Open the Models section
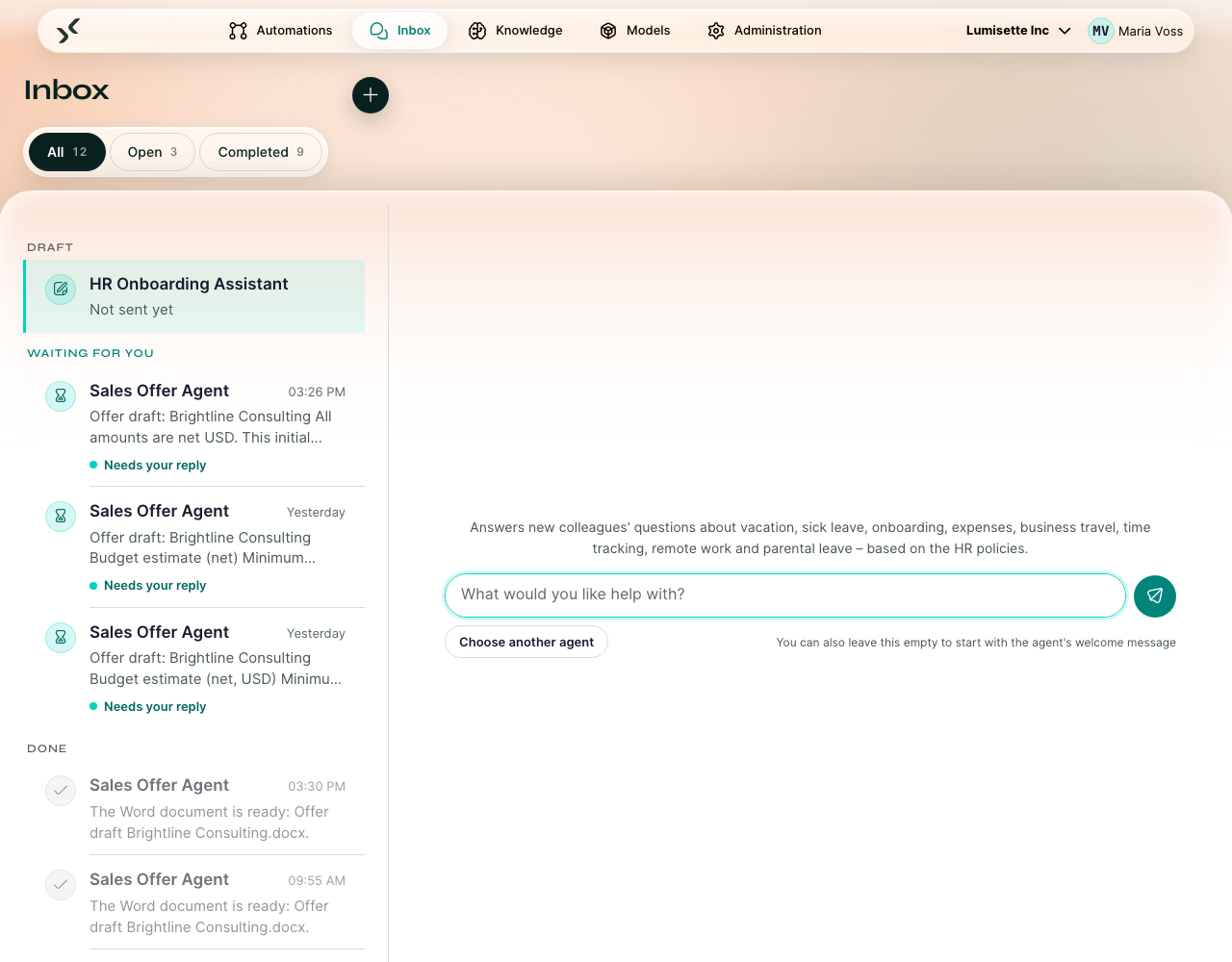The image size is (1232, 962). [x=635, y=31]
